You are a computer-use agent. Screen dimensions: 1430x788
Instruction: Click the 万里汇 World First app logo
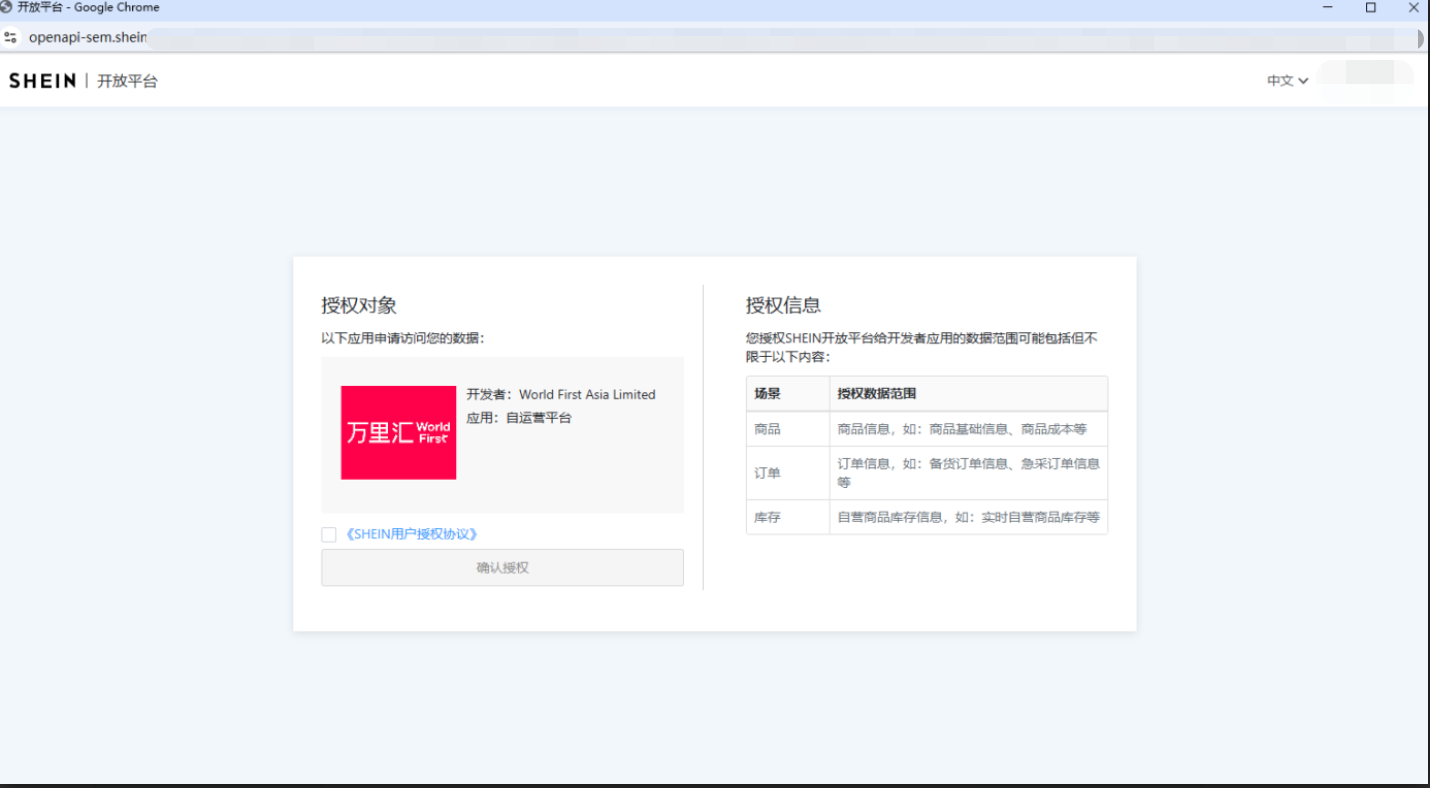click(x=398, y=433)
